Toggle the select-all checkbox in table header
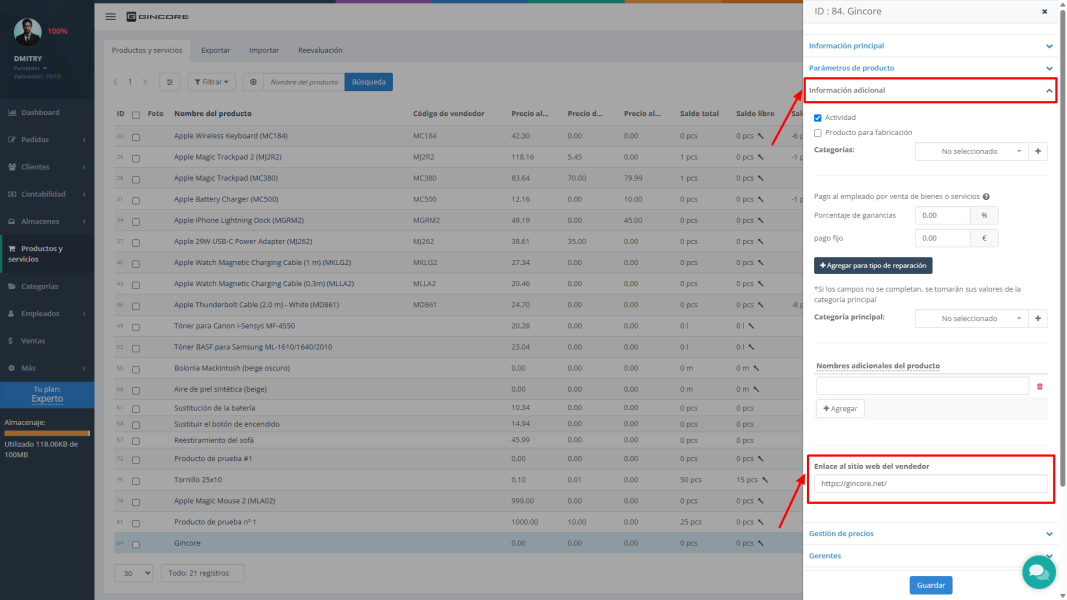 click(x=136, y=115)
